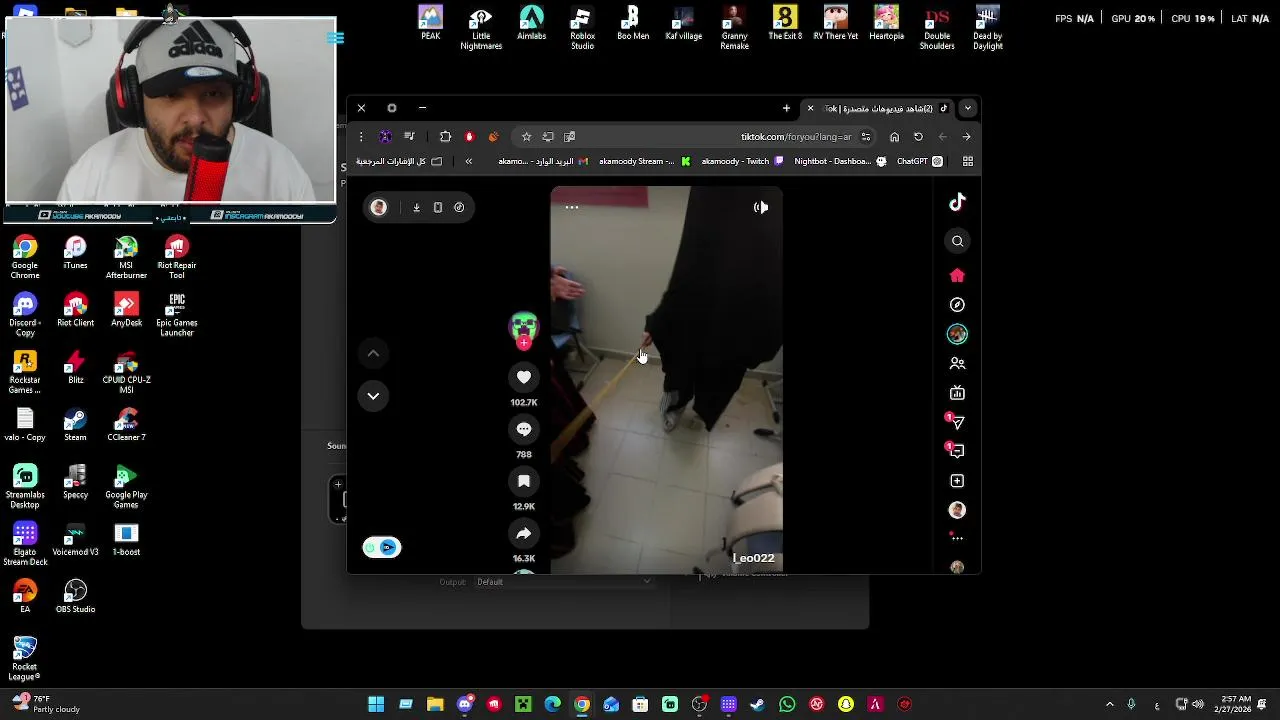Open browser extensions puzzle icon
Viewport: 1280px width, 720px height.
[x=445, y=137]
